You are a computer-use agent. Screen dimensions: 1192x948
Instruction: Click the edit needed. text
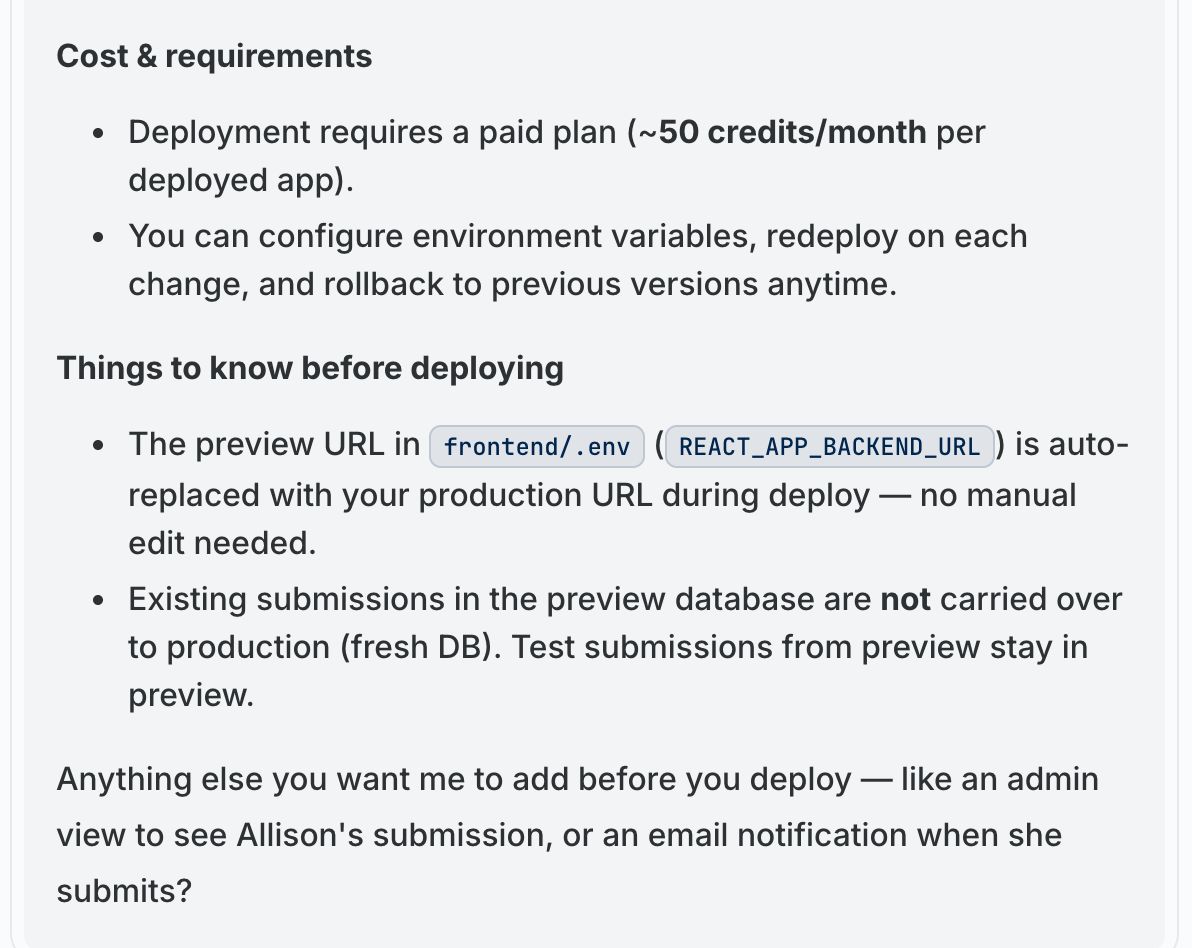coord(222,544)
